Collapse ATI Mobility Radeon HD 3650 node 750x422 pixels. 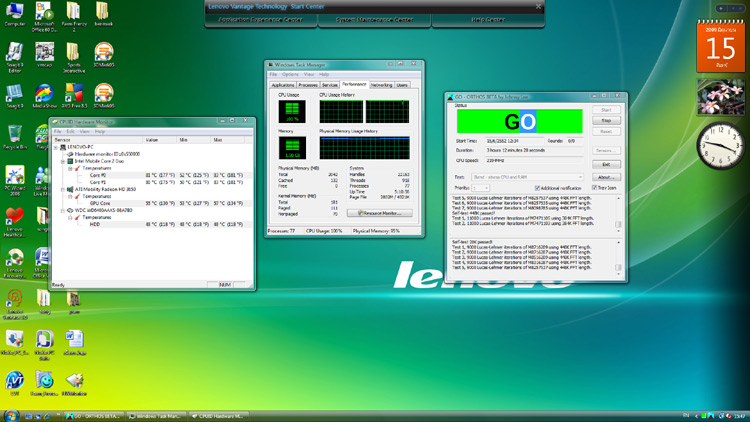coord(63,189)
